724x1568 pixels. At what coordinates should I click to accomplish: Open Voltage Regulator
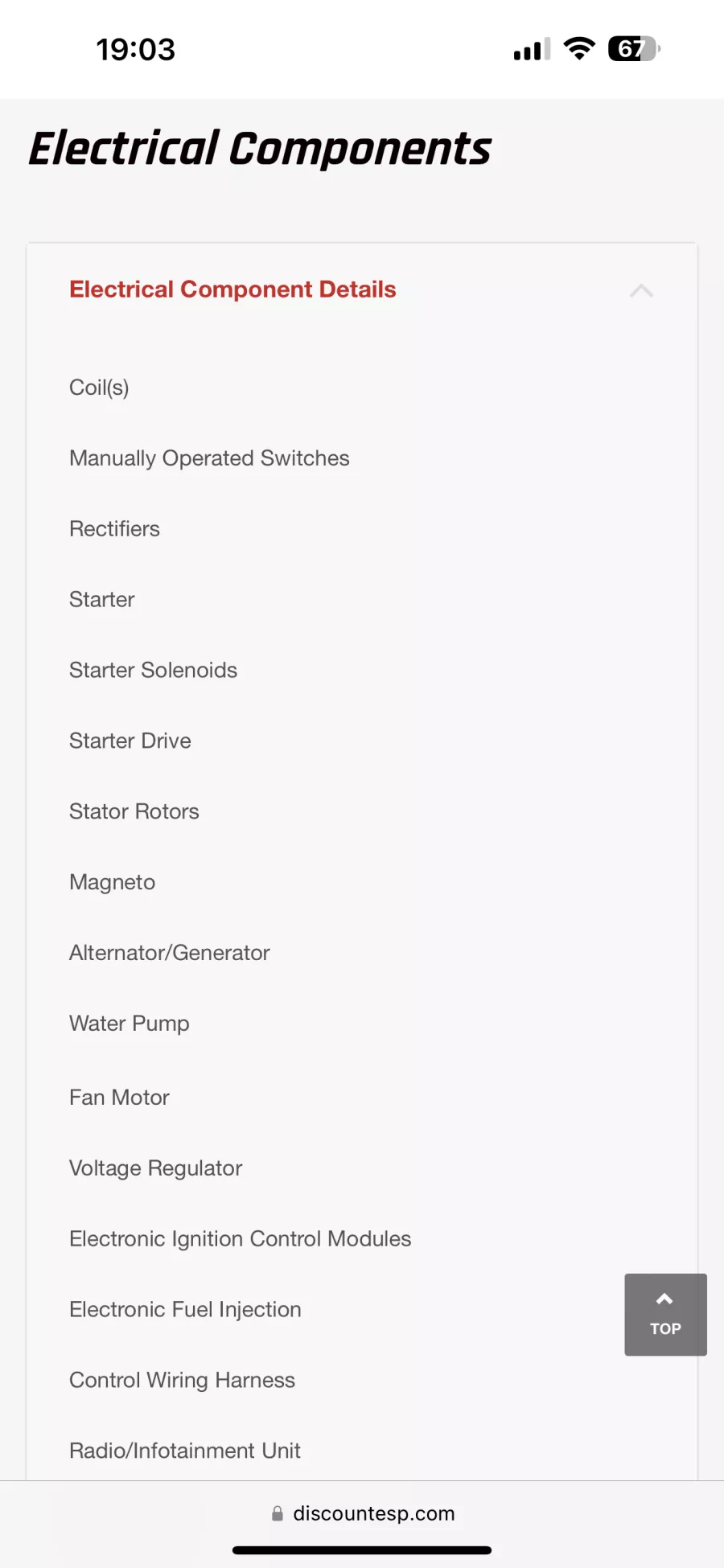point(155,1168)
